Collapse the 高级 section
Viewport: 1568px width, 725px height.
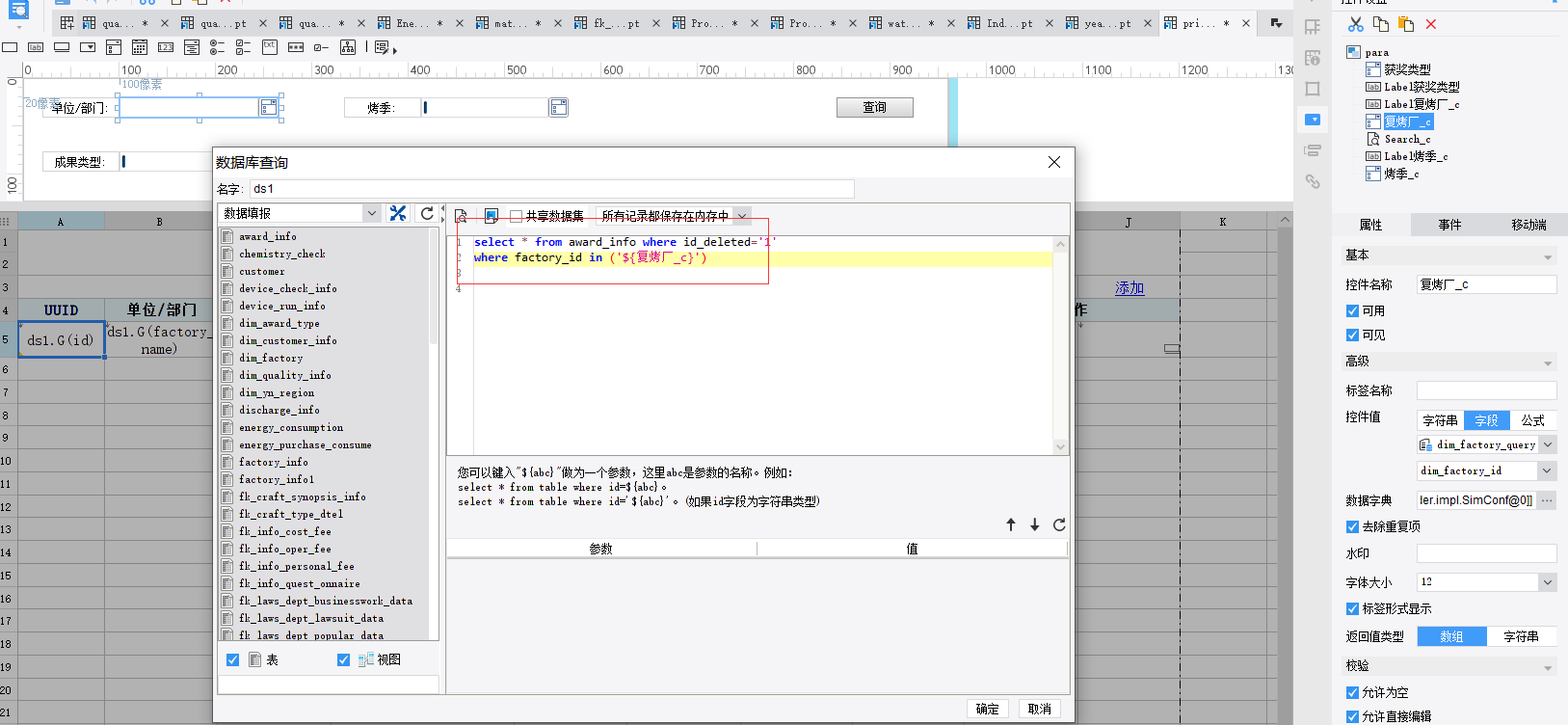[1548, 363]
